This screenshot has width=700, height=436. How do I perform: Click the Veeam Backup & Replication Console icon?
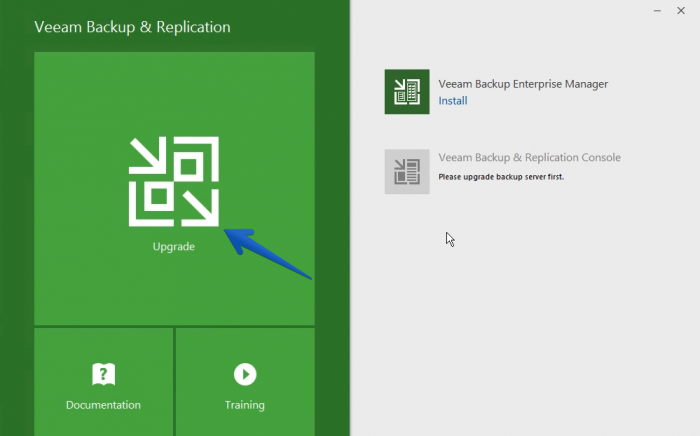click(407, 172)
